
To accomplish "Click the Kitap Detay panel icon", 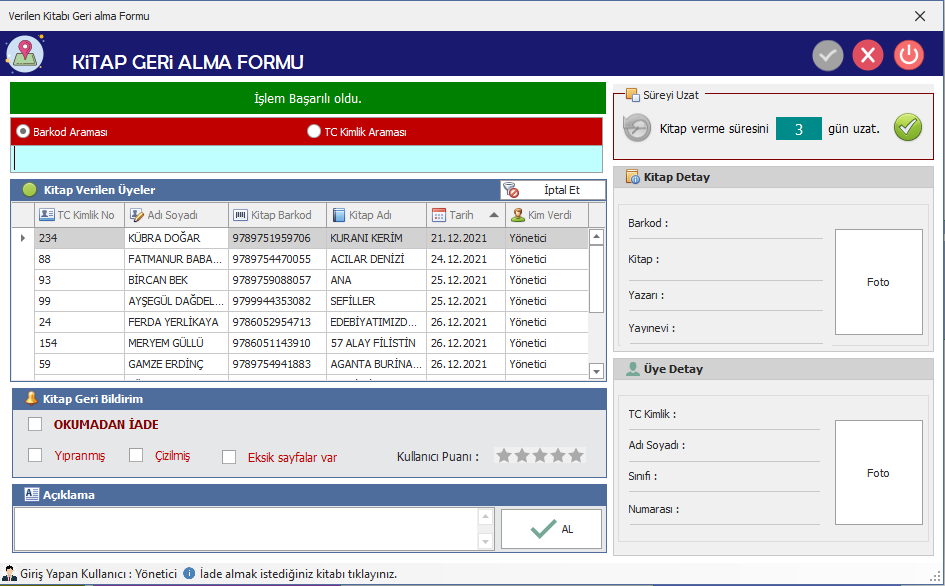I will tap(632, 177).
